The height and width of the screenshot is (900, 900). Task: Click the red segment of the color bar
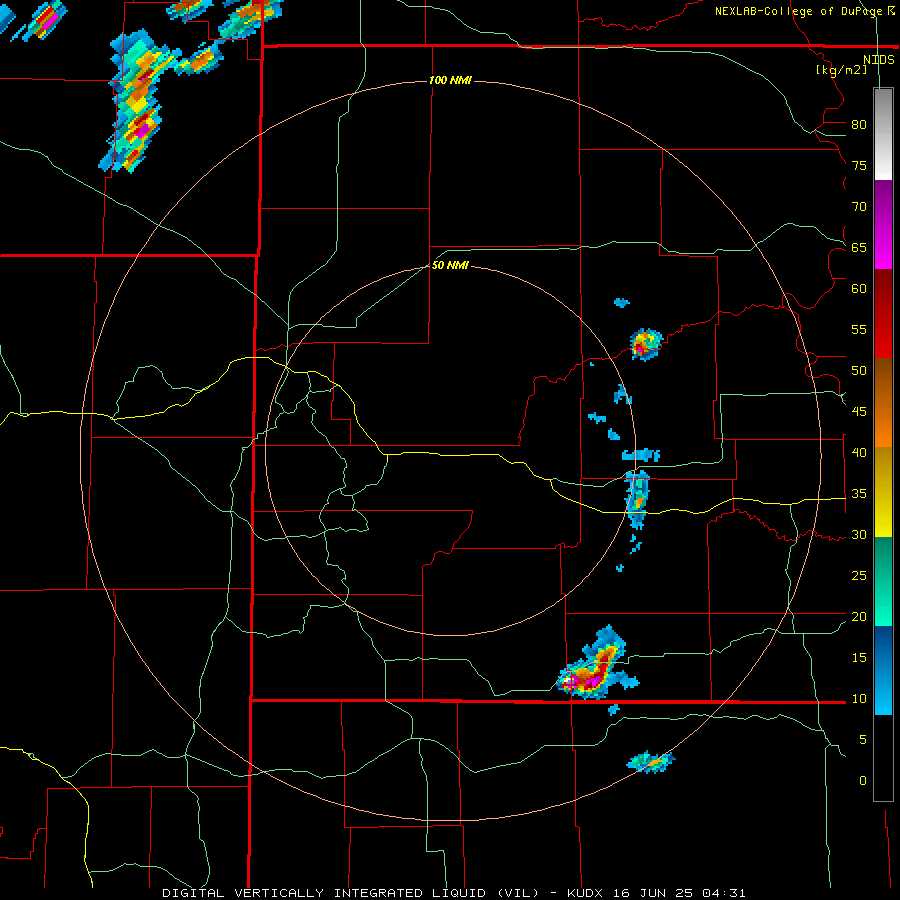point(883,314)
